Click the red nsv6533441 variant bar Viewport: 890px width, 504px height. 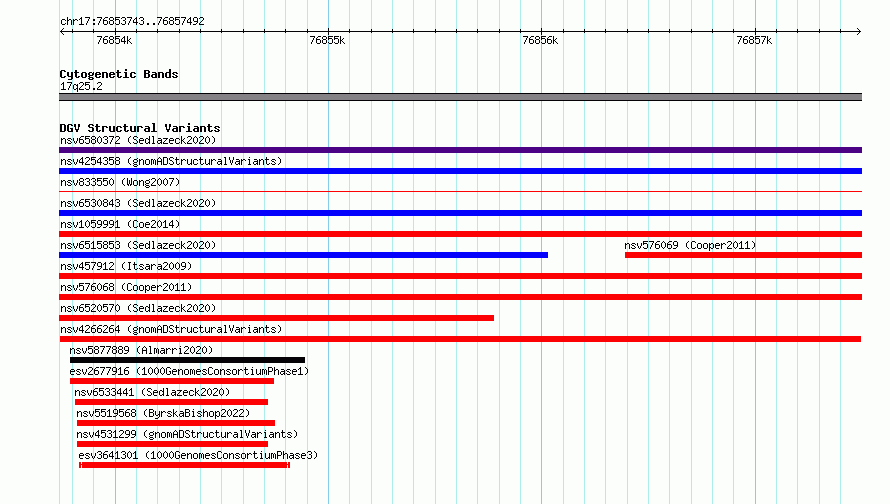[x=171, y=402]
